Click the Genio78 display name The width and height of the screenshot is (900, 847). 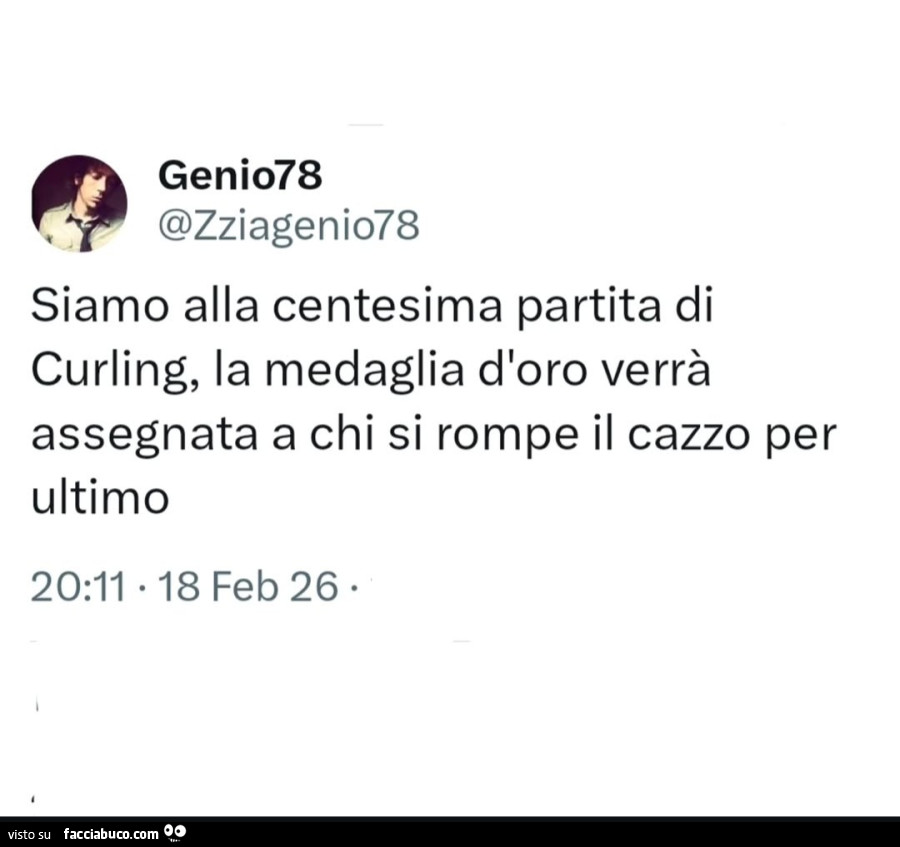240,176
